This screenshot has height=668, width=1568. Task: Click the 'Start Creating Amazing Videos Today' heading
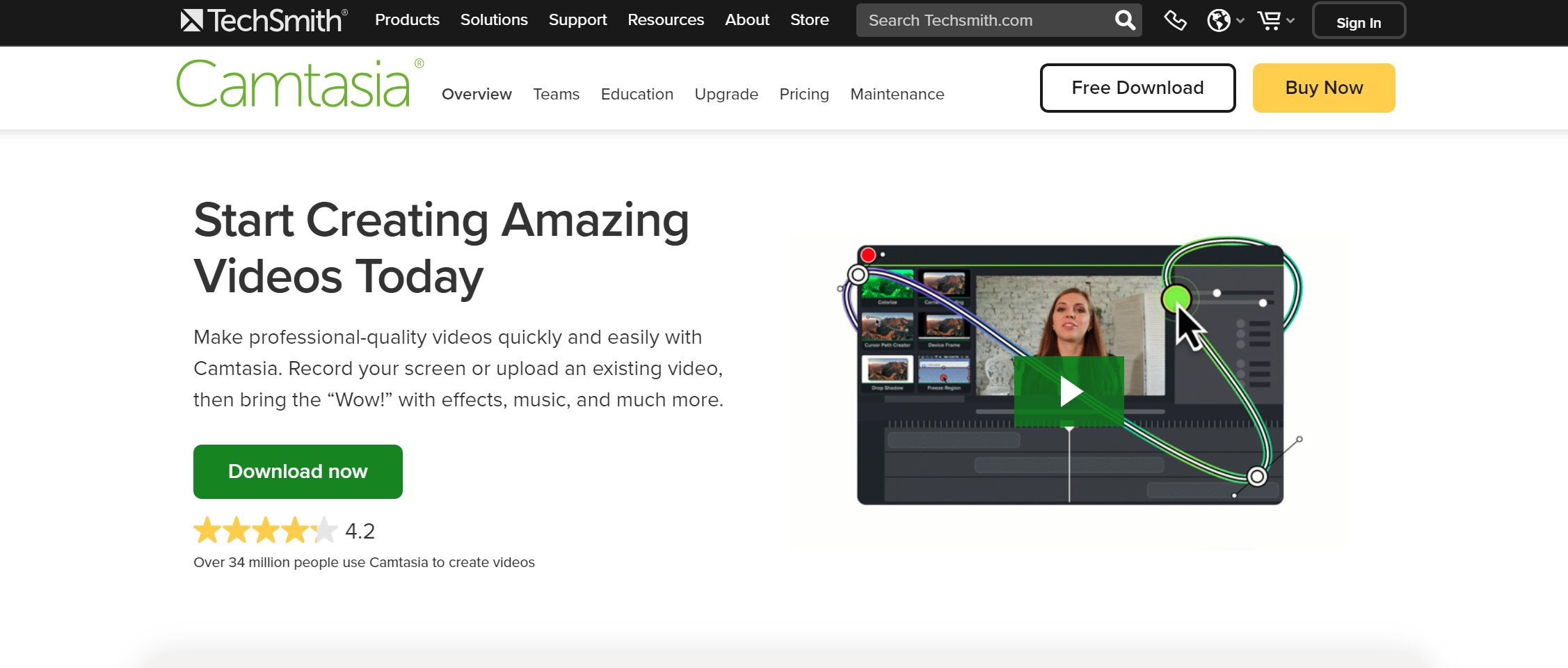click(x=441, y=248)
